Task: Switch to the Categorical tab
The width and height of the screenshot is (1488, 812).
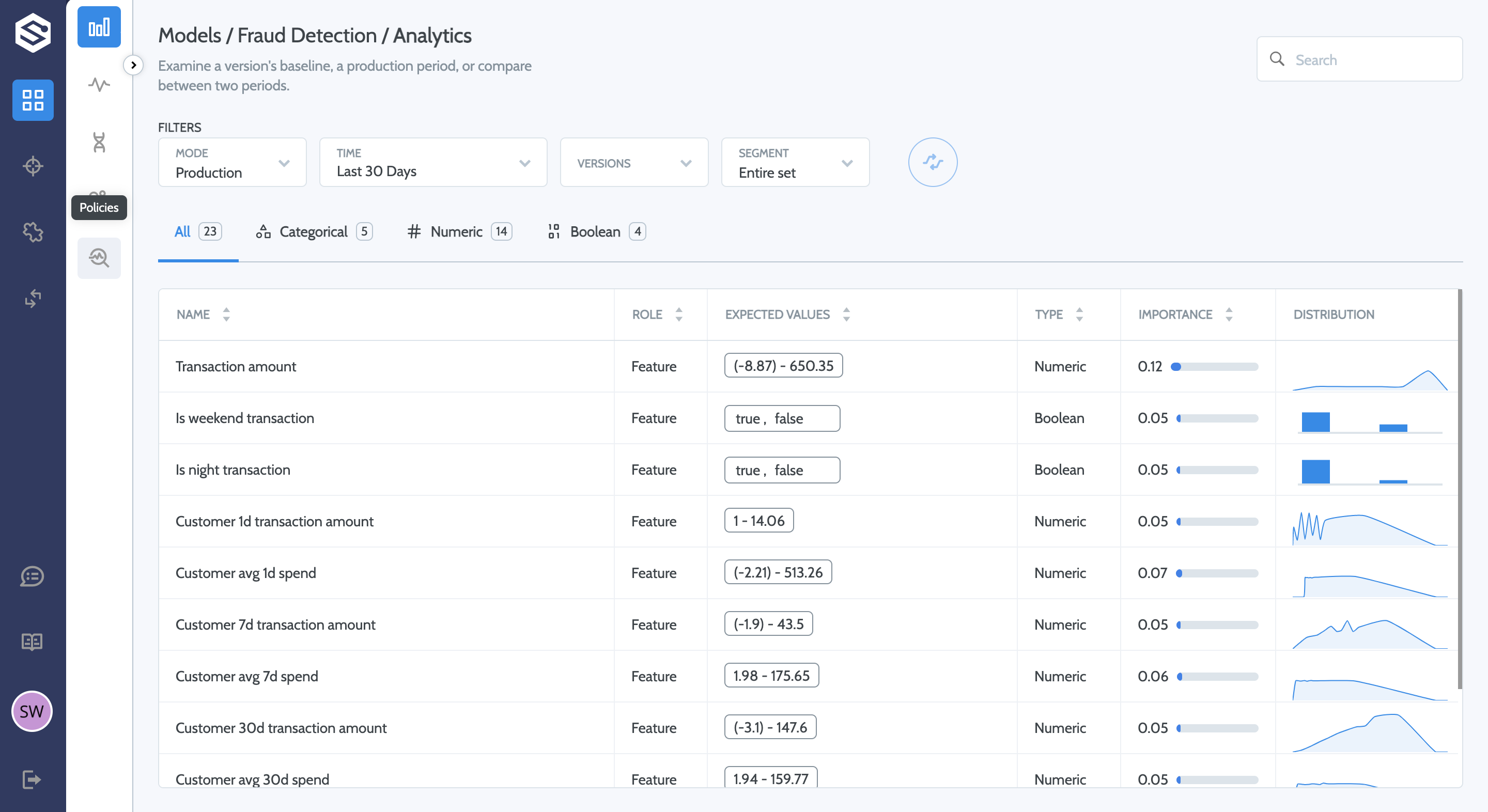Action: tap(314, 232)
